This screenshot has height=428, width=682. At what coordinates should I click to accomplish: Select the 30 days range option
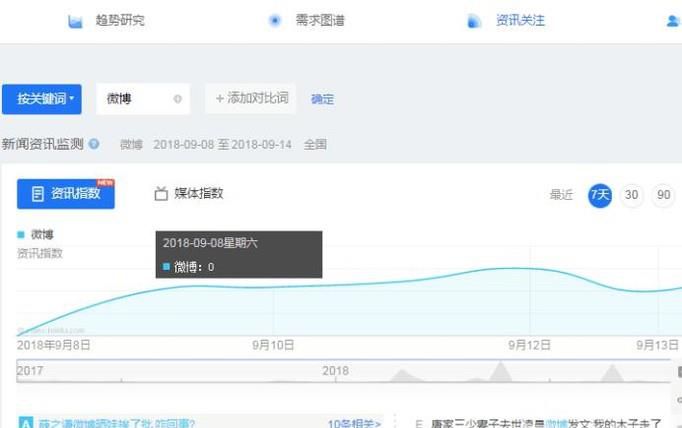[632, 195]
